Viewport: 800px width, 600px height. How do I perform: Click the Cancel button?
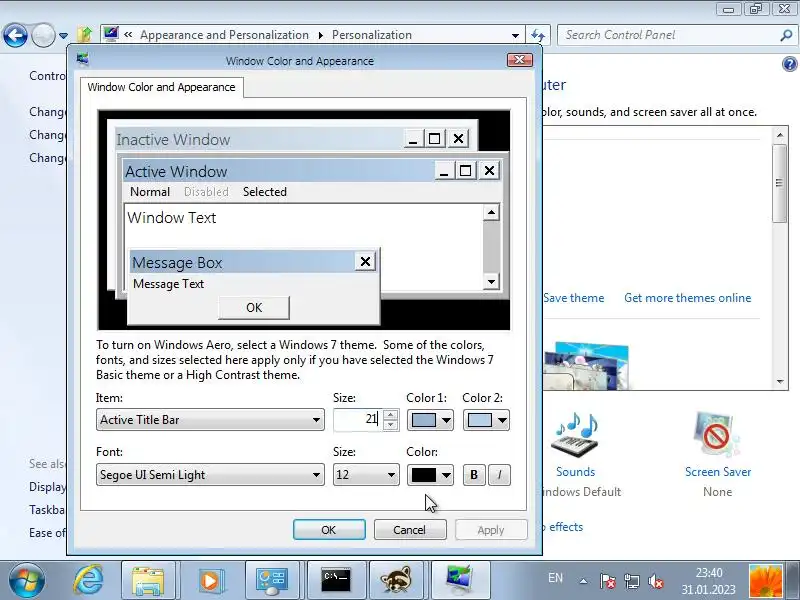pyautogui.click(x=410, y=530)
